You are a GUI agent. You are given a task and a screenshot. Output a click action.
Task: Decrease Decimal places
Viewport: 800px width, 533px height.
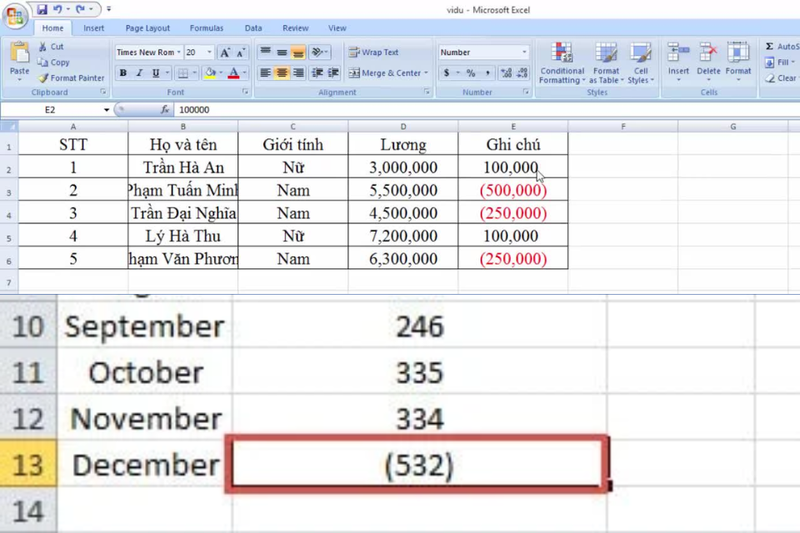tap(522, 73)
